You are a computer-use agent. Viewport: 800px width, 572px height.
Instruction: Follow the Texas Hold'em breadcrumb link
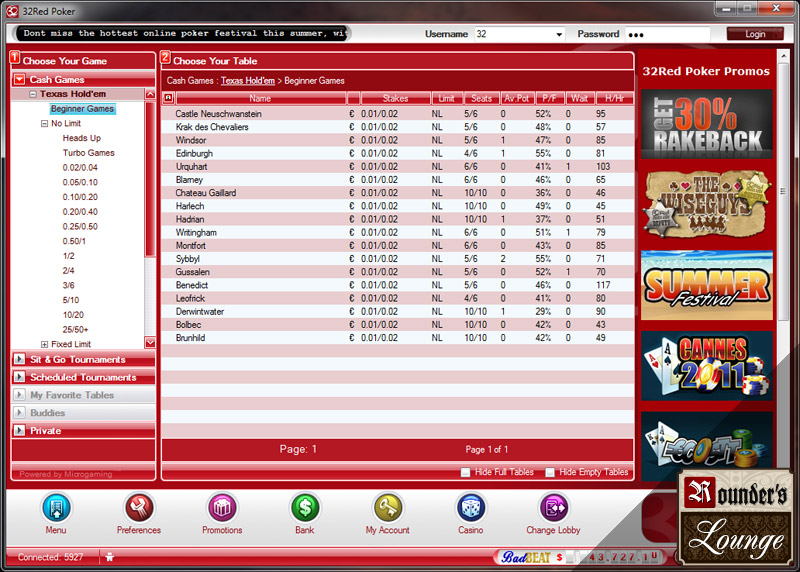pyautogui.click(x=247, y=81)
